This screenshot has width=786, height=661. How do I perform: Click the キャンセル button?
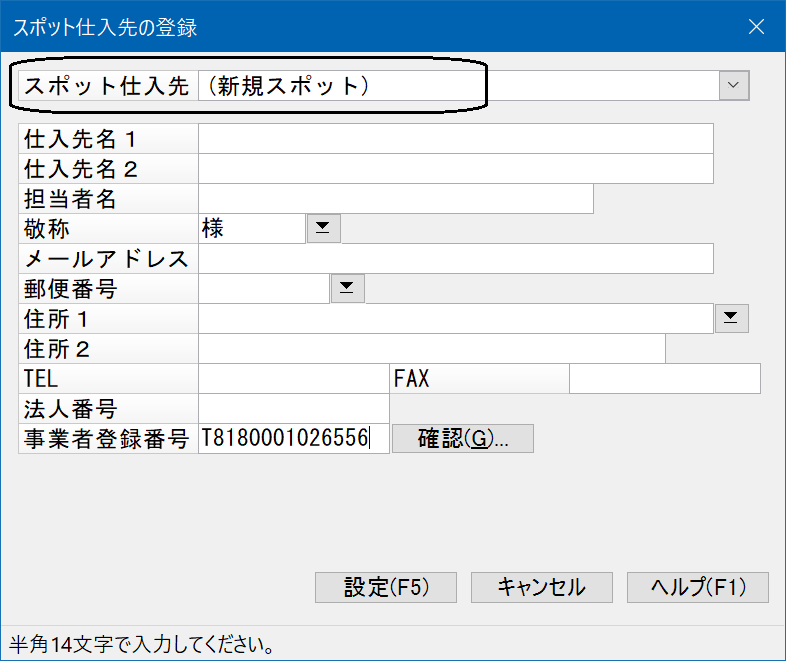[x=542, y=587]
